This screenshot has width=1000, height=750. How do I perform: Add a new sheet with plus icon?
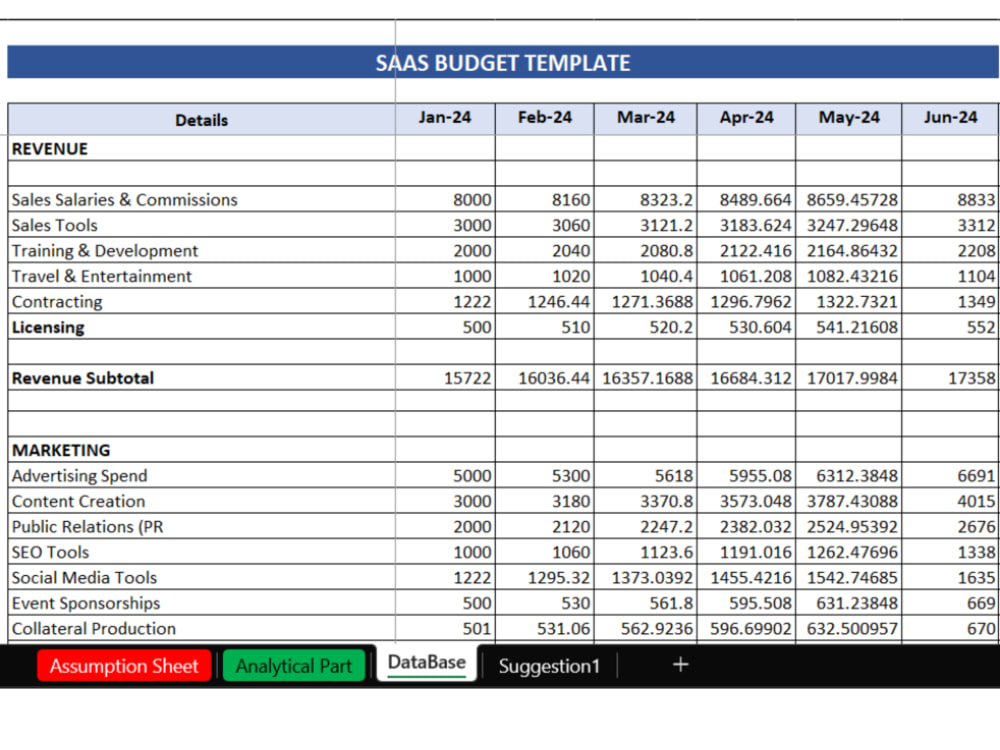680,665
